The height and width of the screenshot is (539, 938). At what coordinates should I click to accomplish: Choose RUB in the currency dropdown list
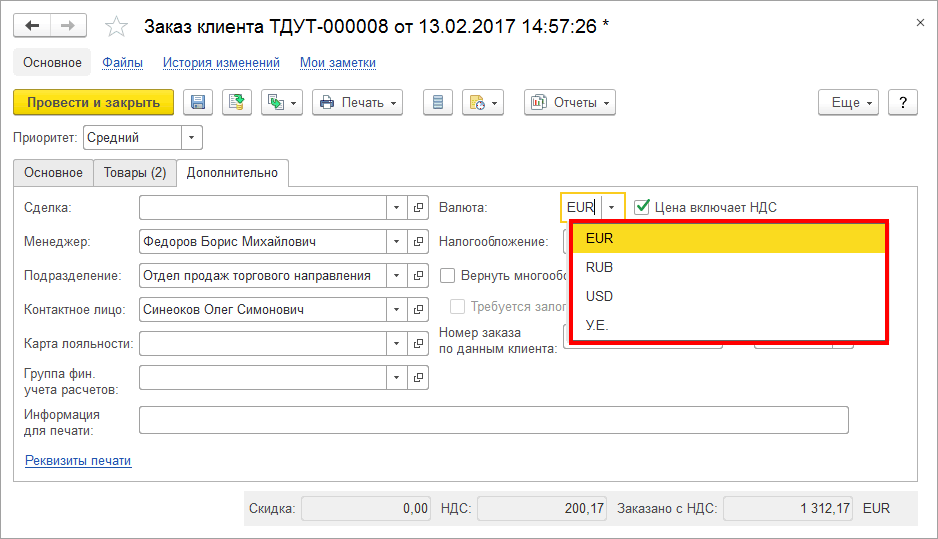tap(599, 267)
